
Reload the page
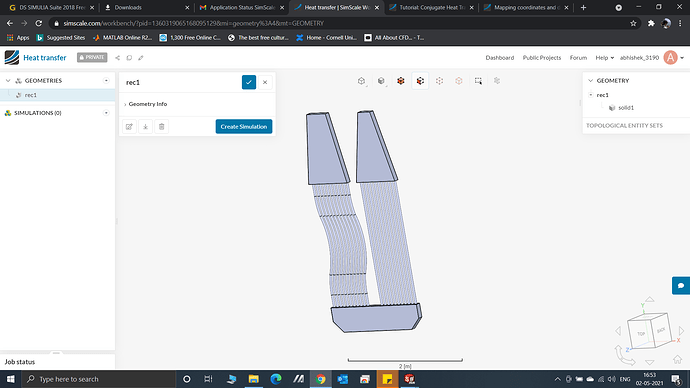(39, 23)
